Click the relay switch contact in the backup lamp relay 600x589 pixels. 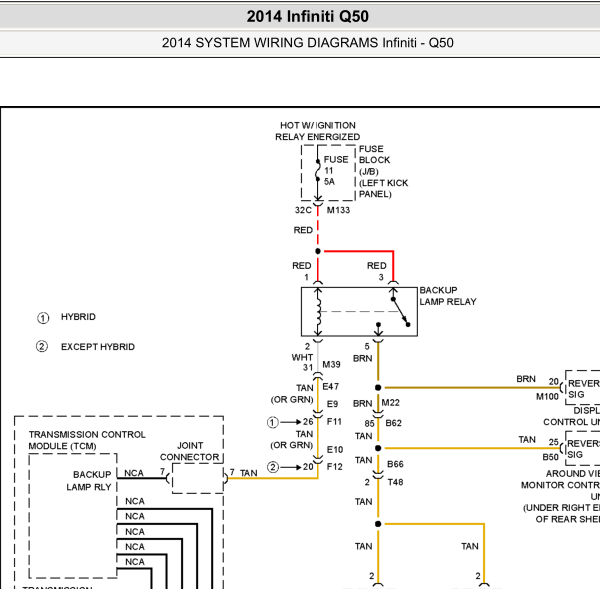point(400,312)
